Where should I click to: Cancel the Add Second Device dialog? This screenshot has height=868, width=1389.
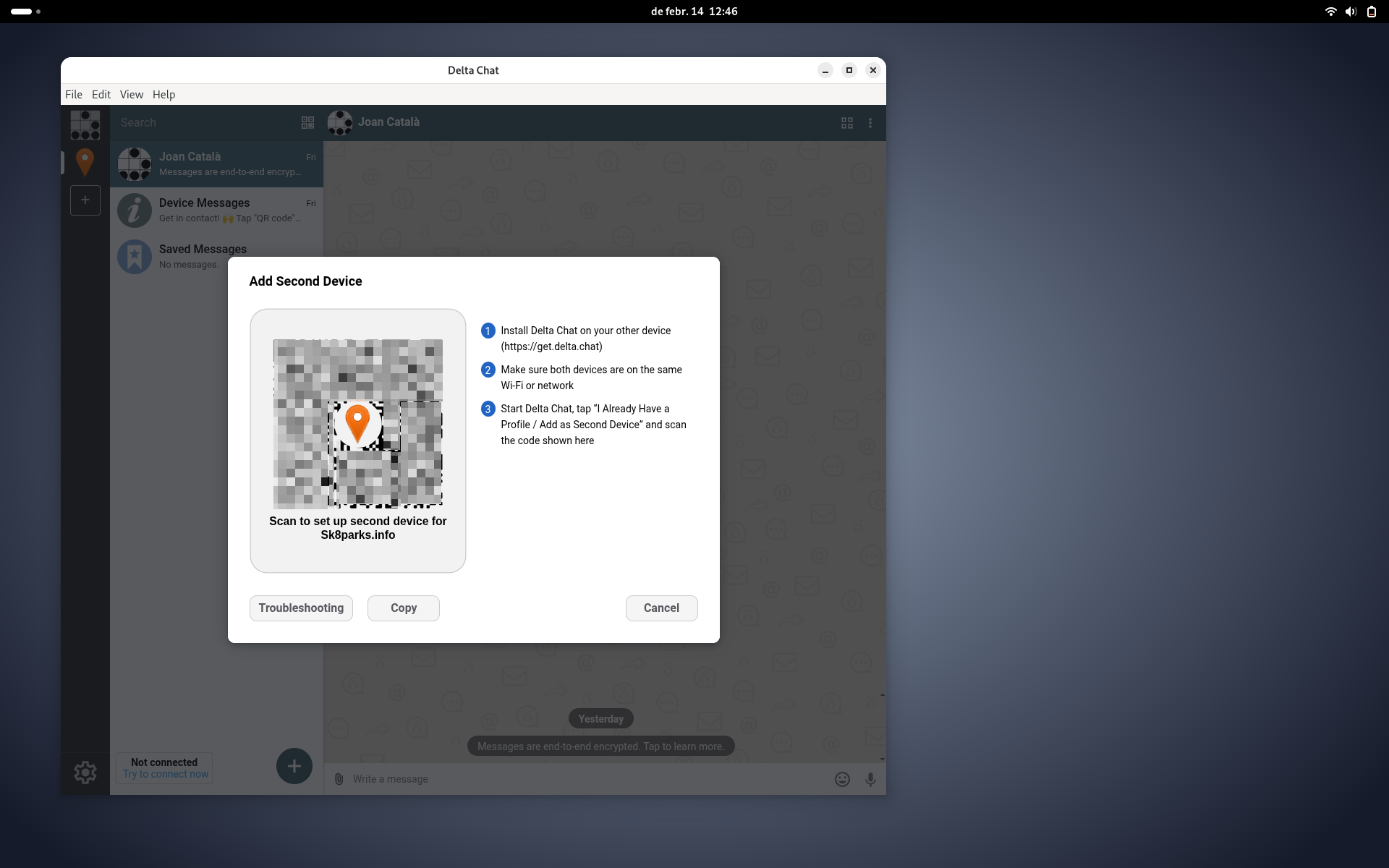pyautogui.click(x=661, y=608)
